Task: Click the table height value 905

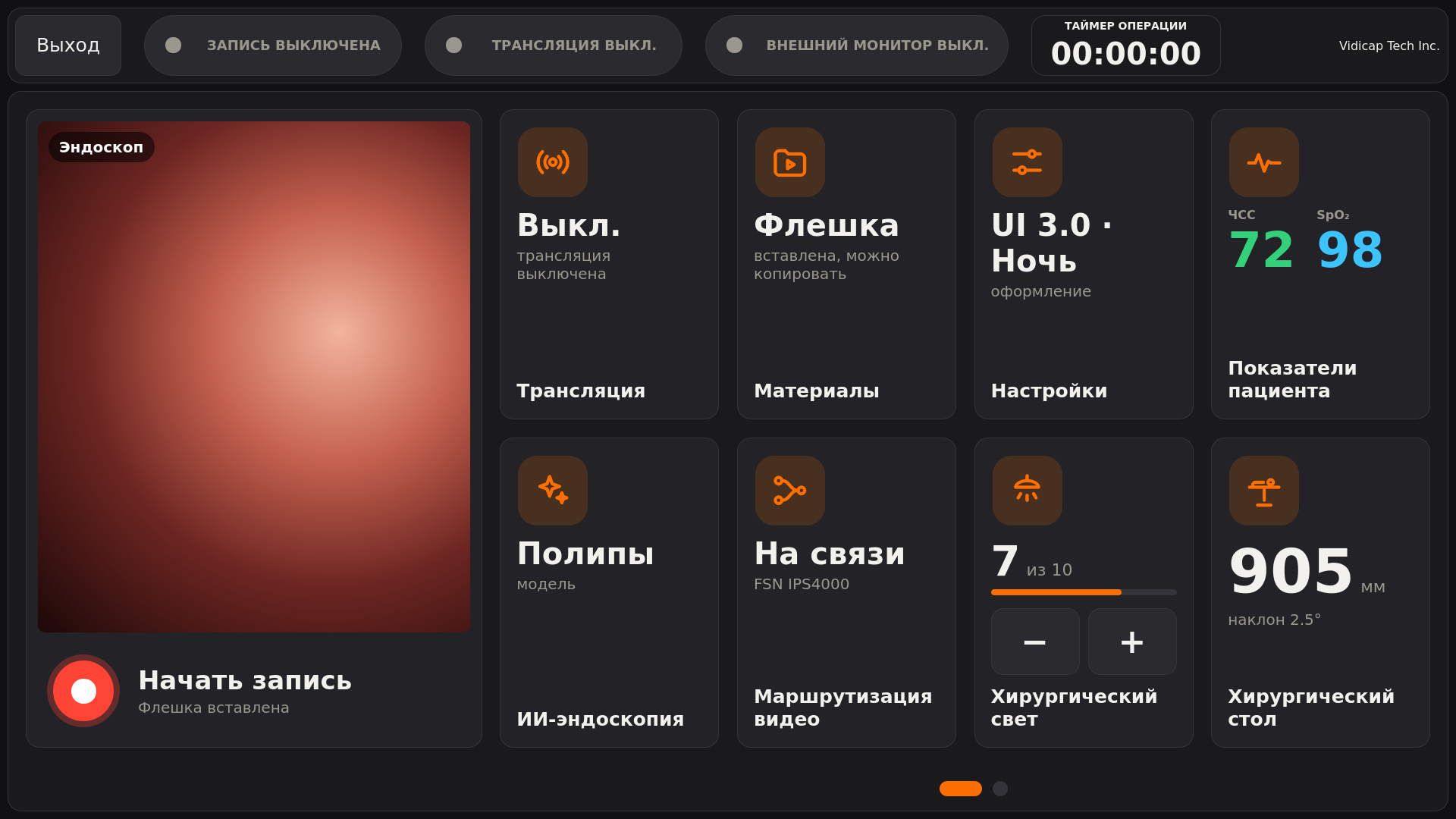Action: 1291,572
